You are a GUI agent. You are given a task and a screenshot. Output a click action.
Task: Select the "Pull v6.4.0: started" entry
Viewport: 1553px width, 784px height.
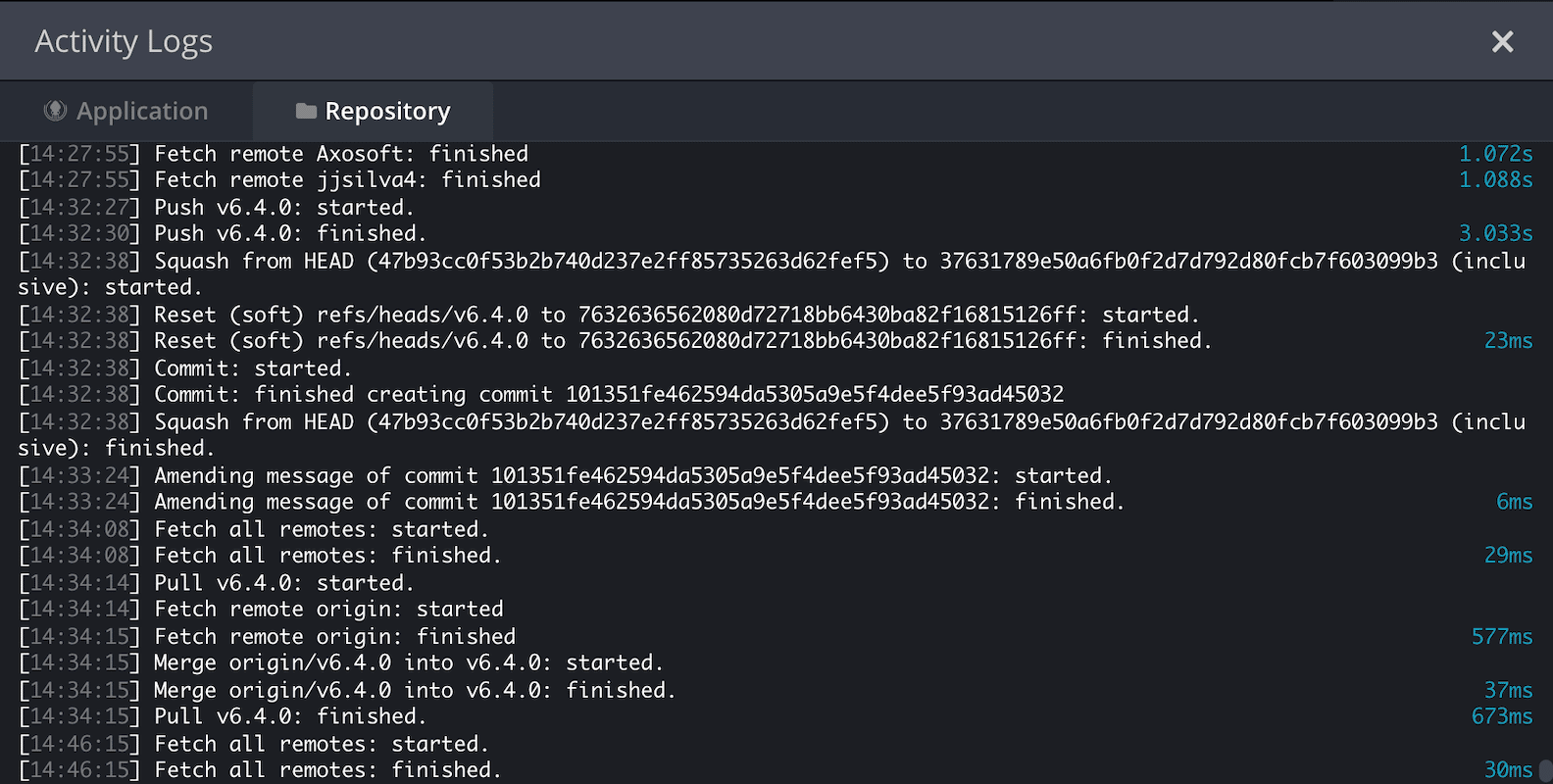pyautogui.click(x=282, y=582)
